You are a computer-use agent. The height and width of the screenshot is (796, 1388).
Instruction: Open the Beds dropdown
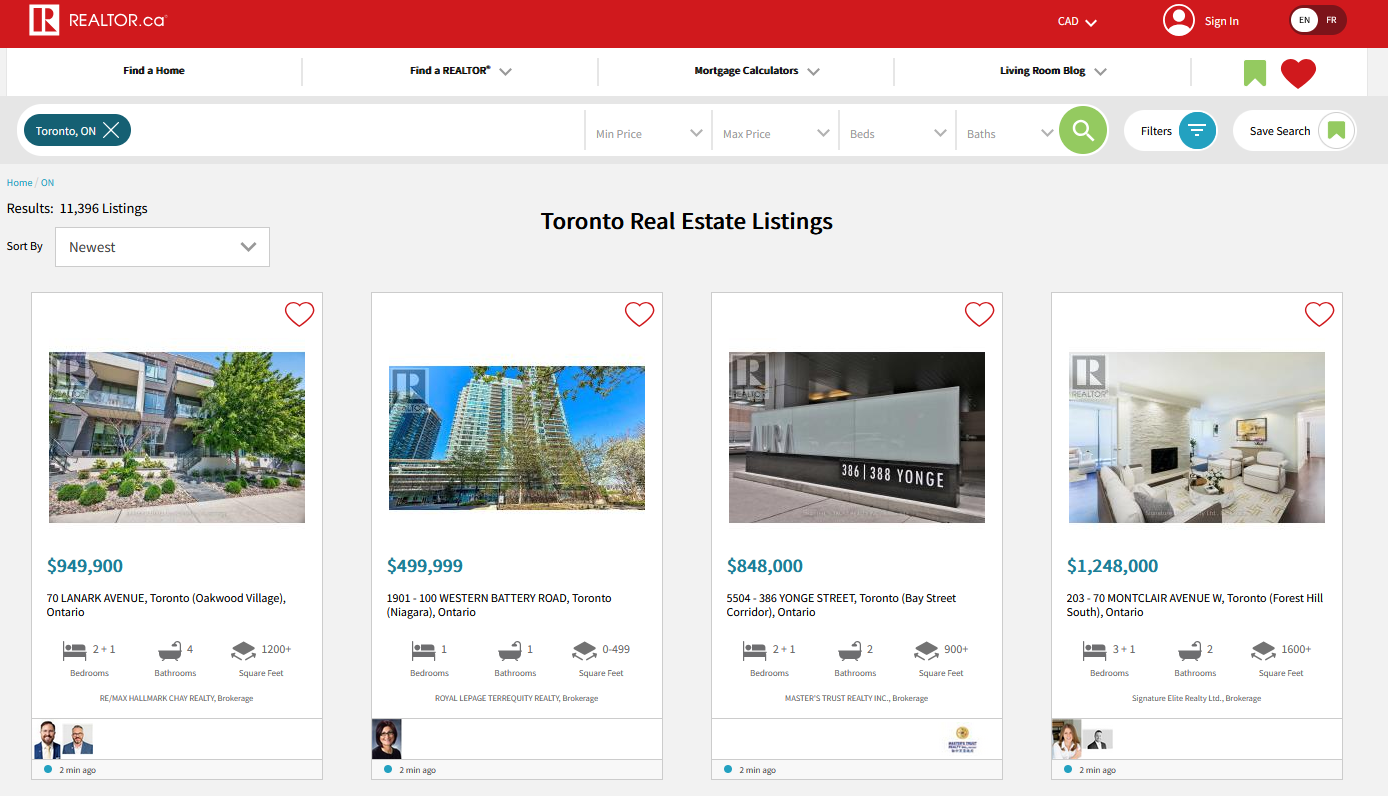click(x=898, y=133)
